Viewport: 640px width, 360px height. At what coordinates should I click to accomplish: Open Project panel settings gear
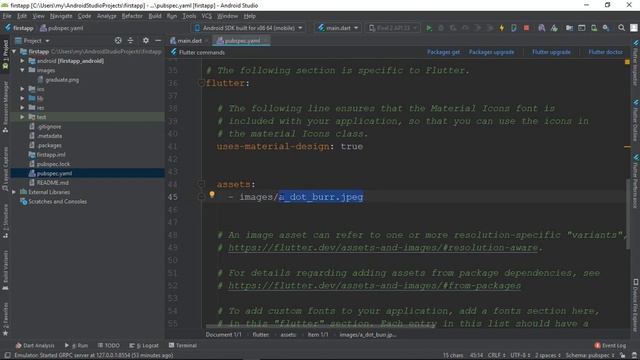click(146, 40)
